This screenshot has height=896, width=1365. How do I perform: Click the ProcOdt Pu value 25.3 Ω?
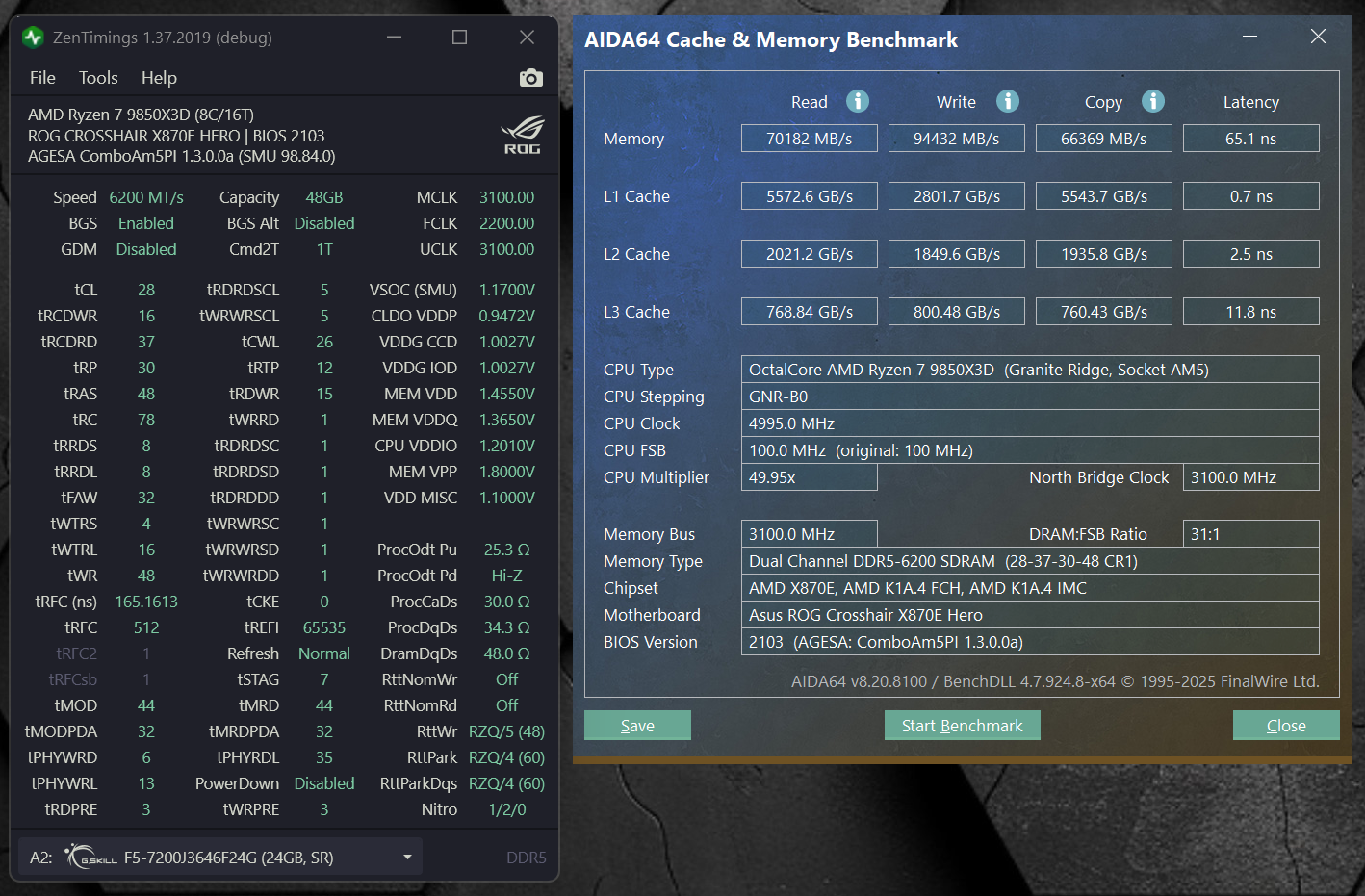pyautogui.click(x=507, y=550)
